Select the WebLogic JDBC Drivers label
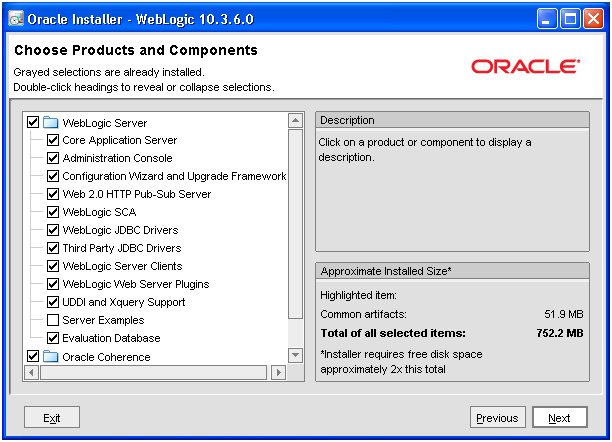This screenshot has height=442, width=612. click(x=120, y=230)
